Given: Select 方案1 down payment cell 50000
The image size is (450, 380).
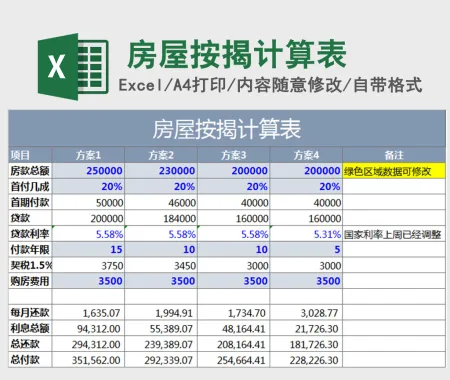Looking at the screenshot, I should 88,202.
